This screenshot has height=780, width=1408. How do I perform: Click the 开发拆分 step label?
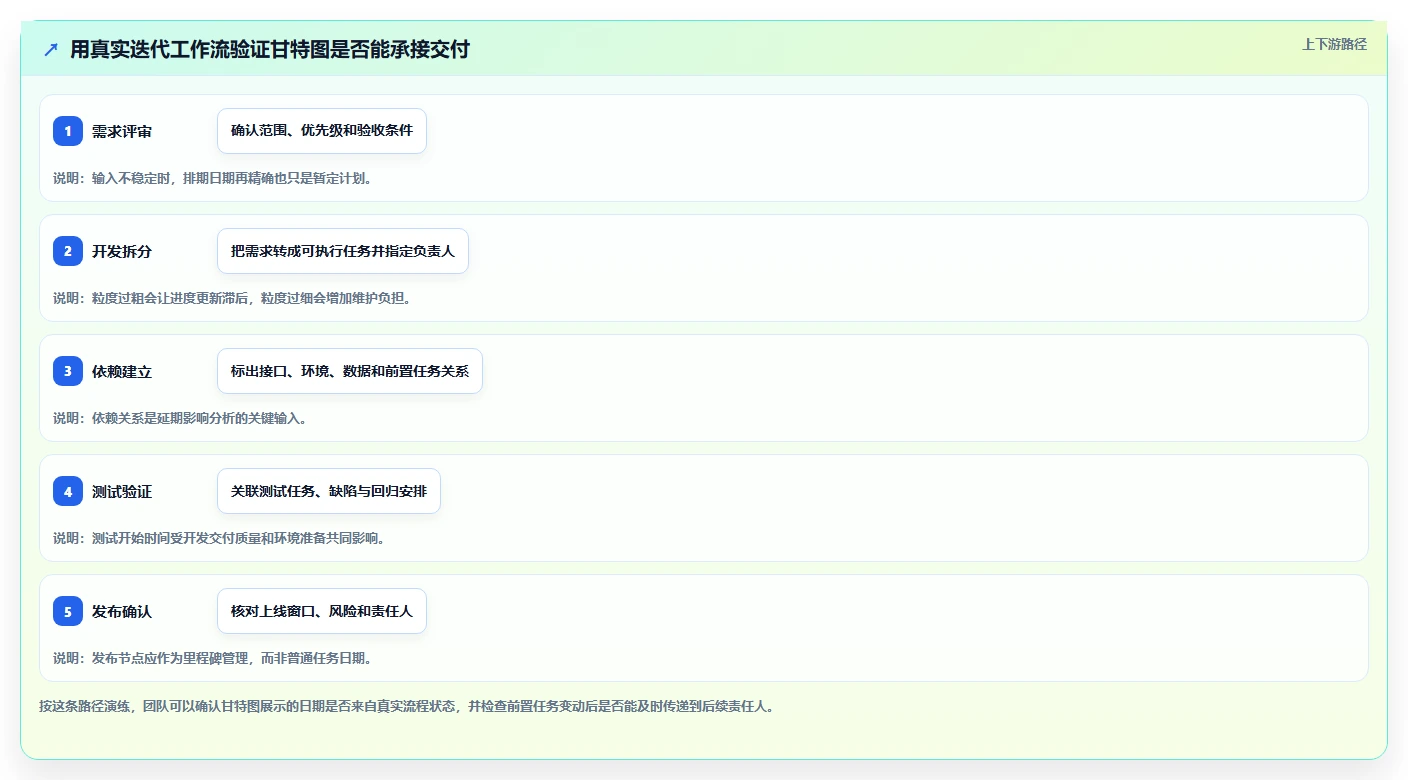[x=122, y=251]
